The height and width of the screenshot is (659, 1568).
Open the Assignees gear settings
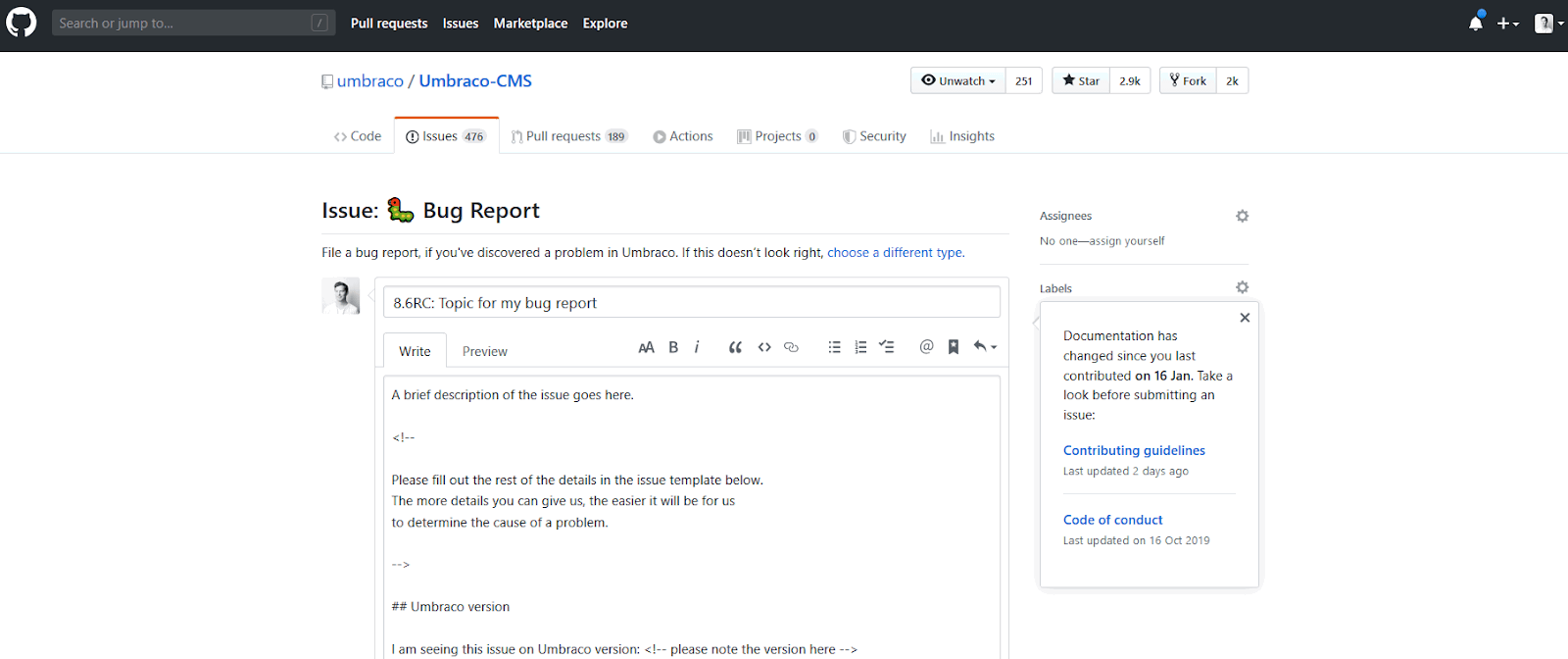(1242, 216)
